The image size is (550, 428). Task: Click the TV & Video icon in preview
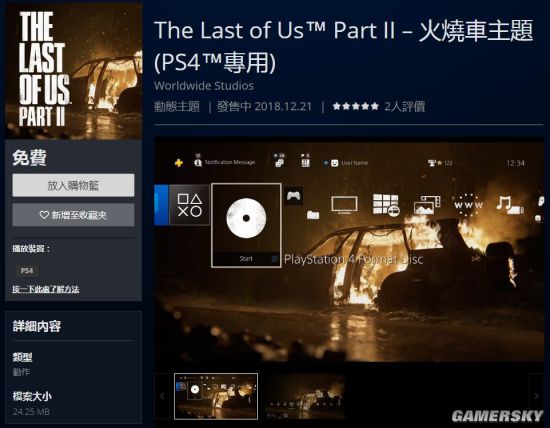(344, 205)
